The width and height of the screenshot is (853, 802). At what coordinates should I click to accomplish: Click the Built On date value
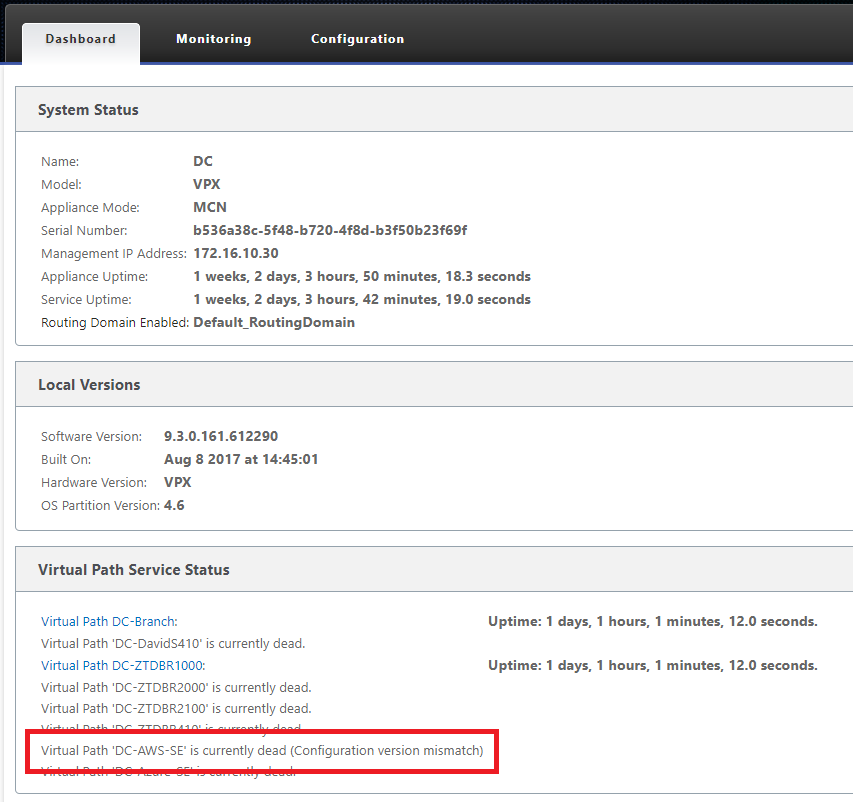click(x=241, y=459)
